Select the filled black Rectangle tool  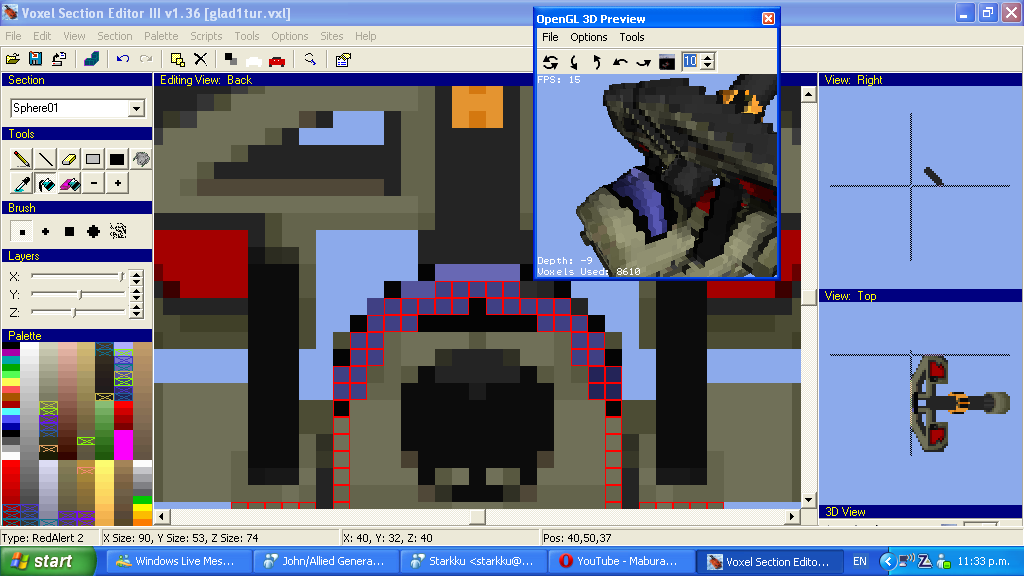[118, 159]
